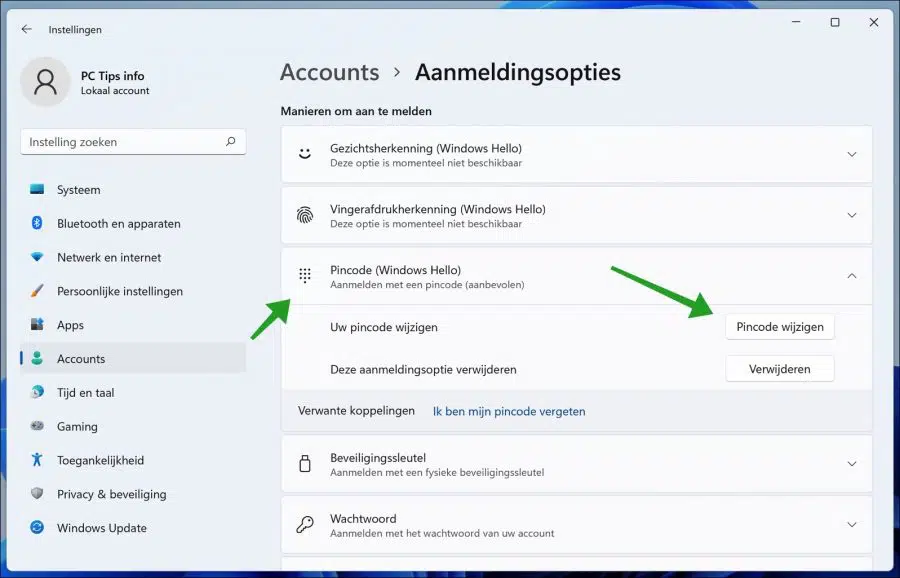Click the 'Uw pincode wijzigen' label
Viewport: 900px width, 578px height.
(x=384, y=327)
